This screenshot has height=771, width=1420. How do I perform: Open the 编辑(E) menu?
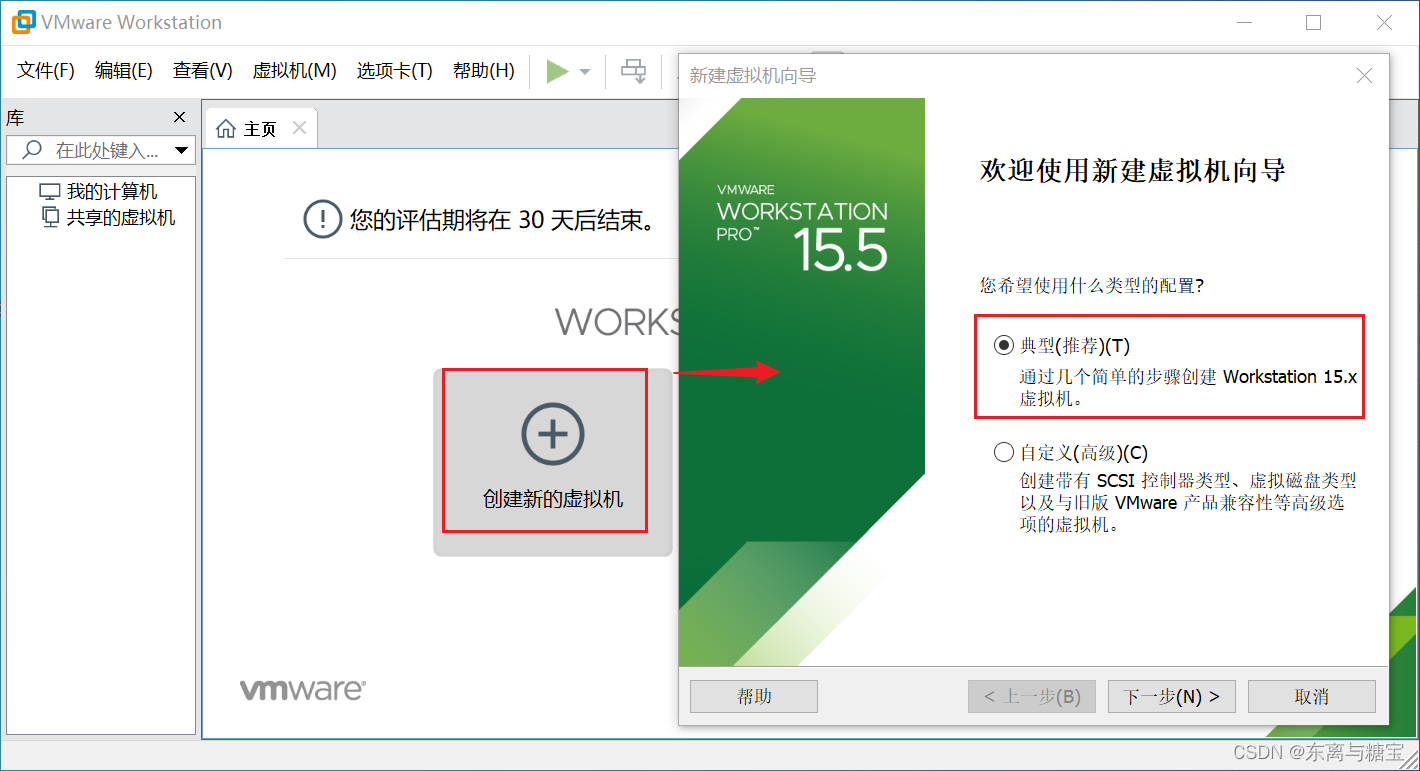[x=124, y=71]
